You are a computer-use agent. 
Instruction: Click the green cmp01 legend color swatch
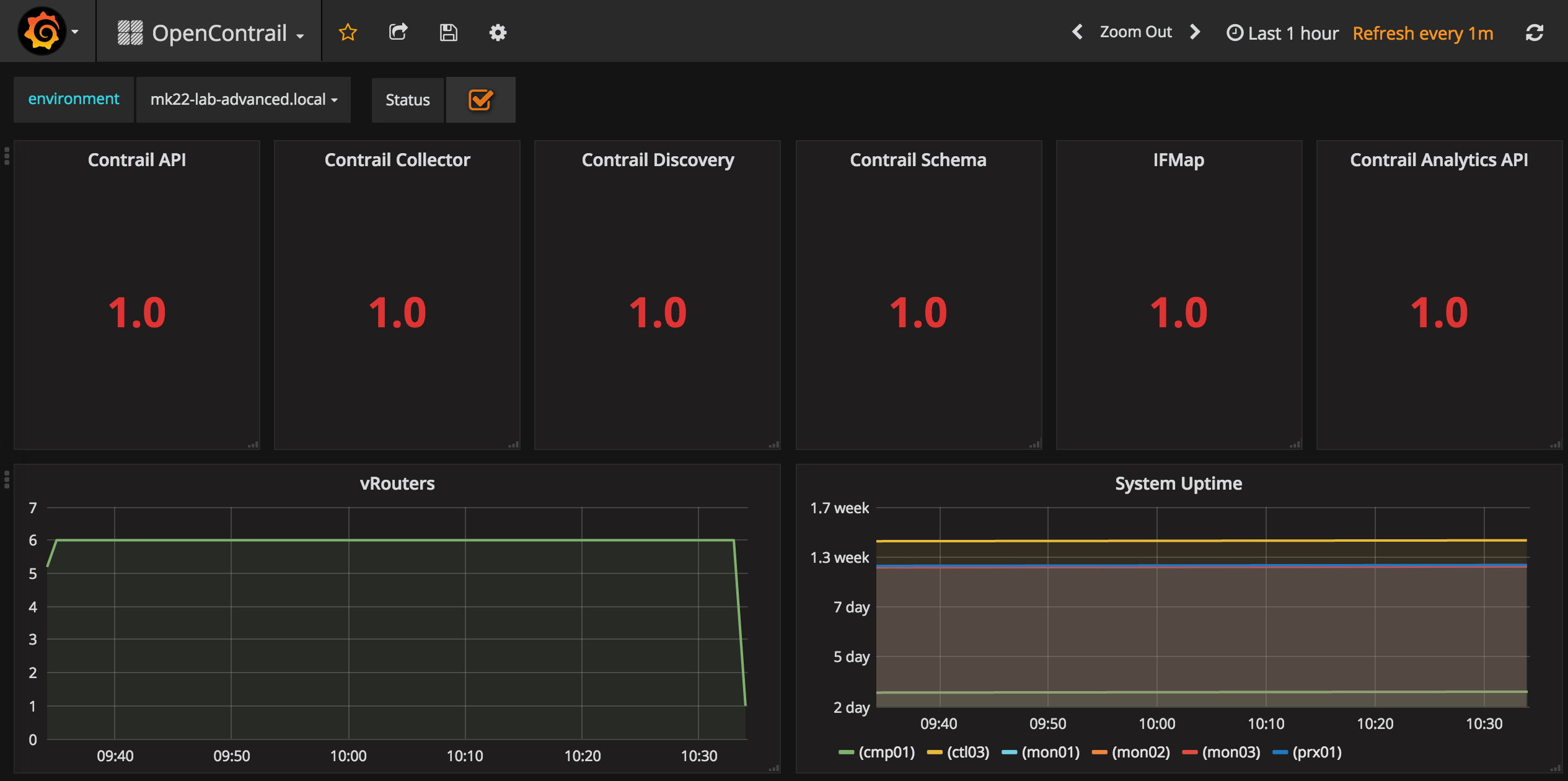tap(846, 752)
